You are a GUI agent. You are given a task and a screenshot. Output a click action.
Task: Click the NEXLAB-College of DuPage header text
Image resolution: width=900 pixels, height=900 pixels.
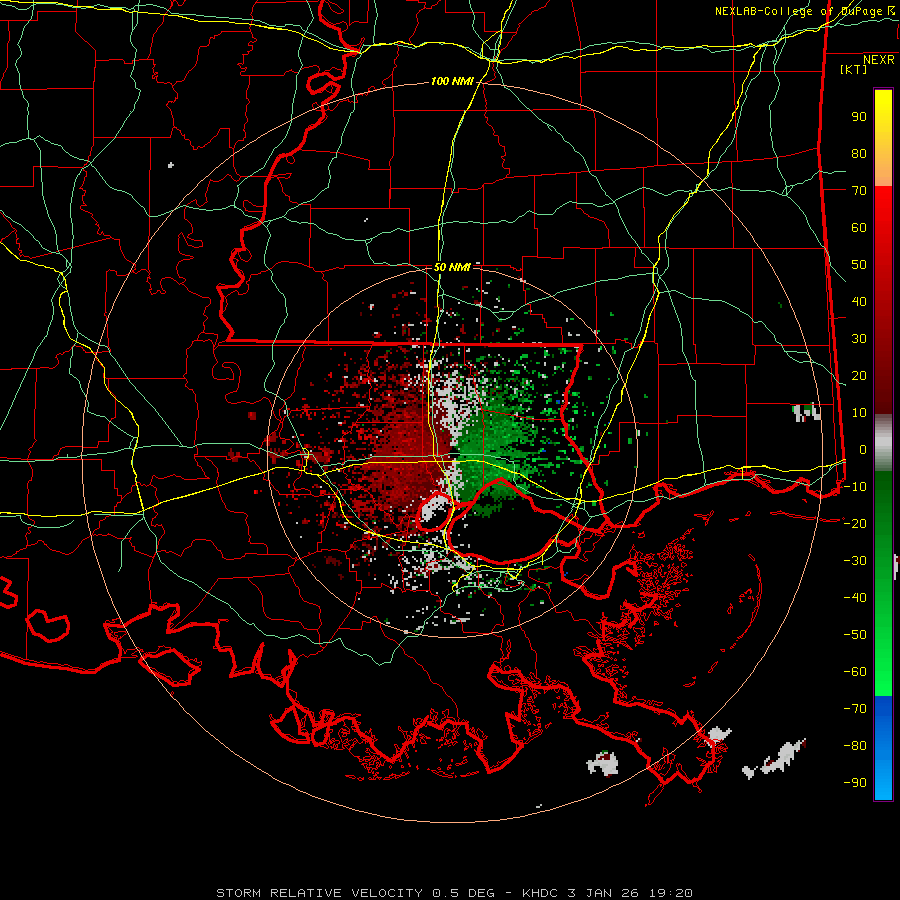[x=799, y=11]
